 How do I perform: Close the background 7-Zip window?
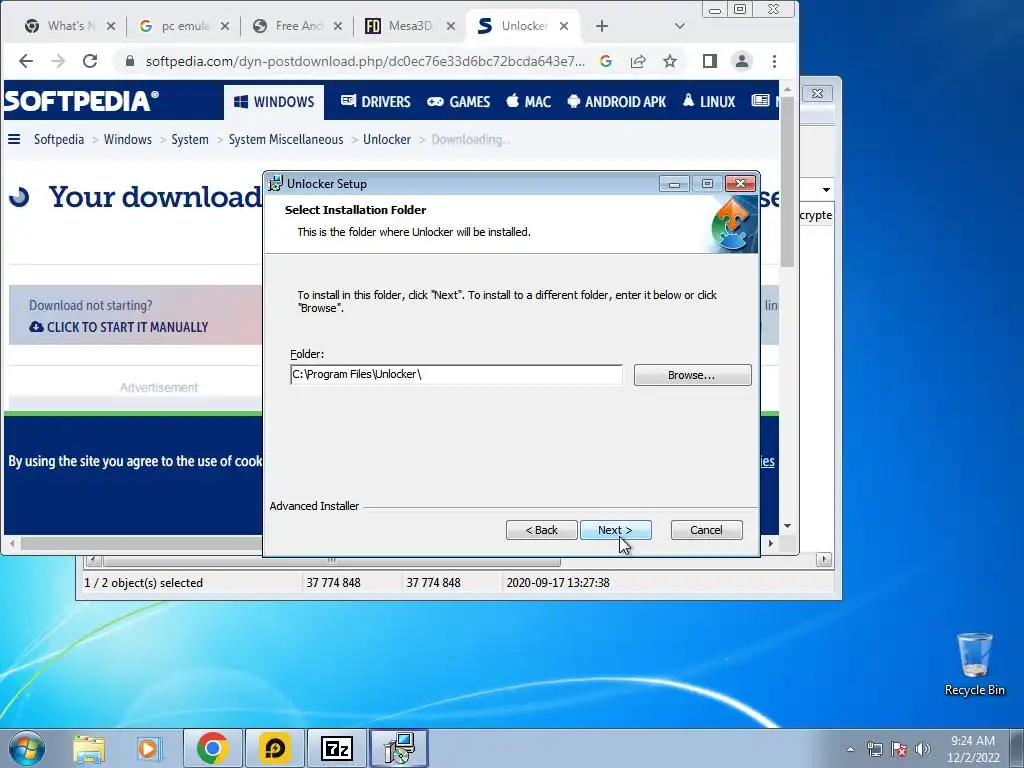[x=817, y=93]
